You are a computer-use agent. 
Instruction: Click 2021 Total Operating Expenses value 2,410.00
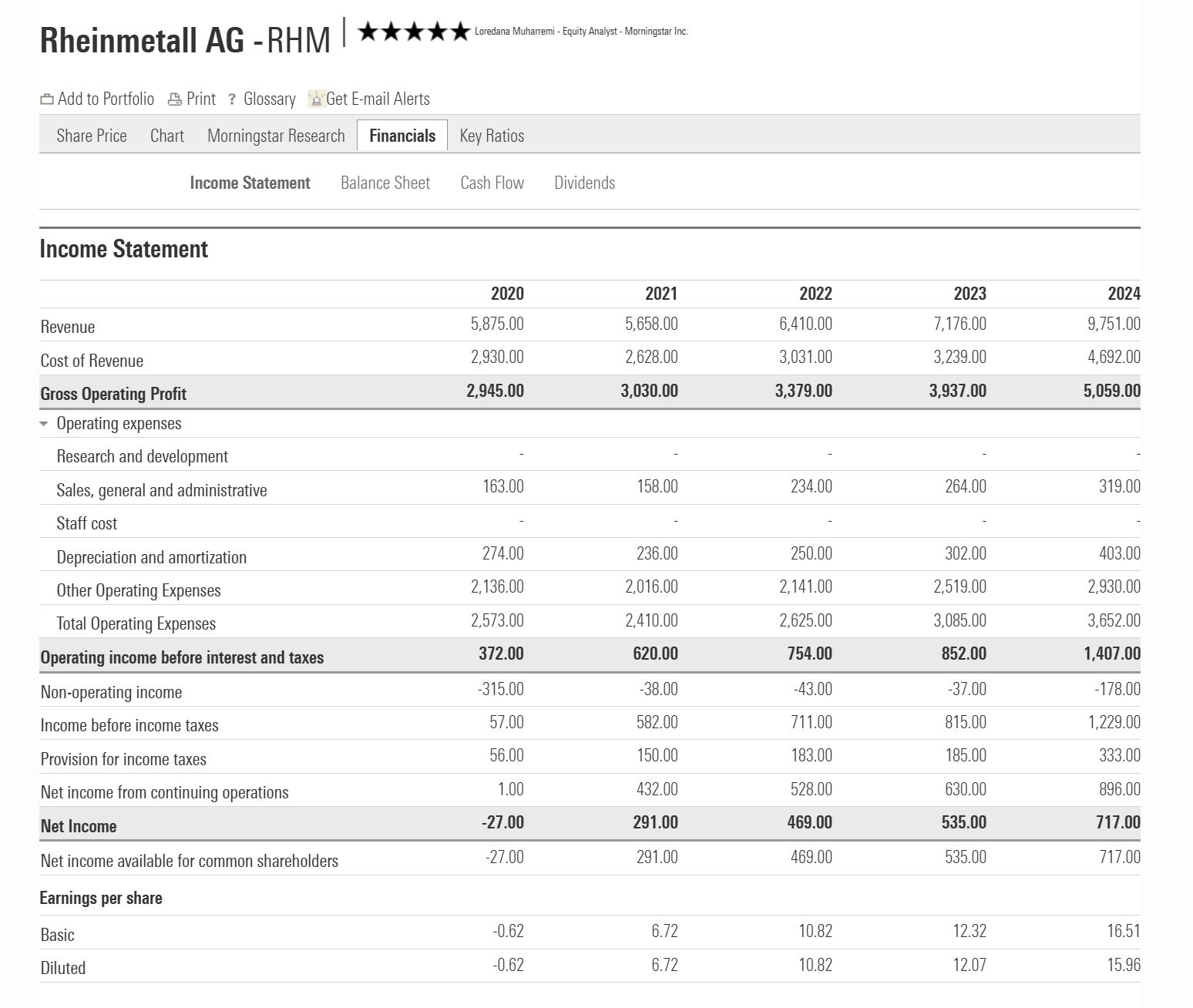coord(651,620)
